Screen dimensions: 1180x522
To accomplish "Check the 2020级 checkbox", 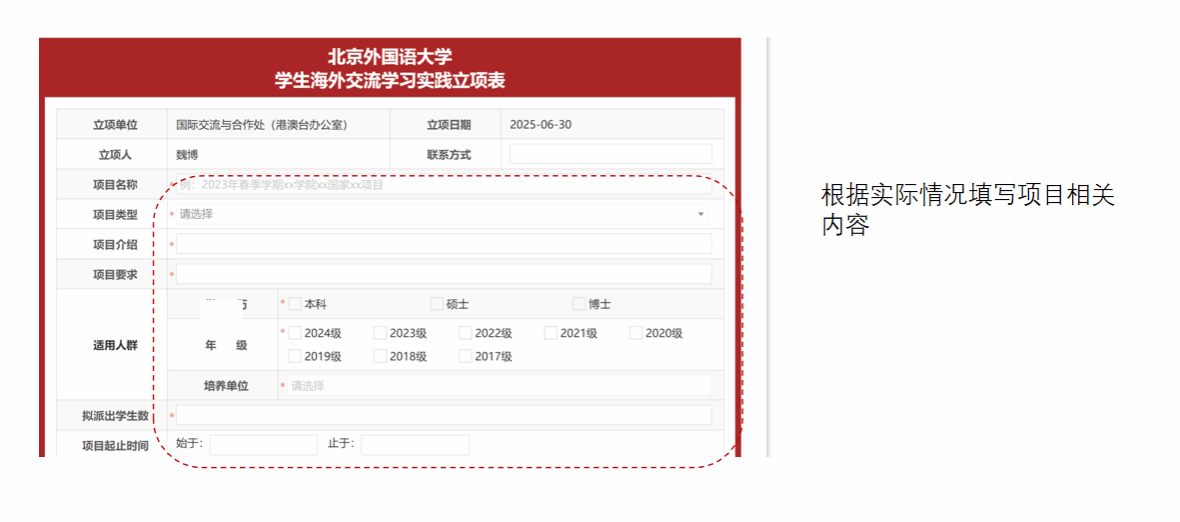I will pos(636,333).
